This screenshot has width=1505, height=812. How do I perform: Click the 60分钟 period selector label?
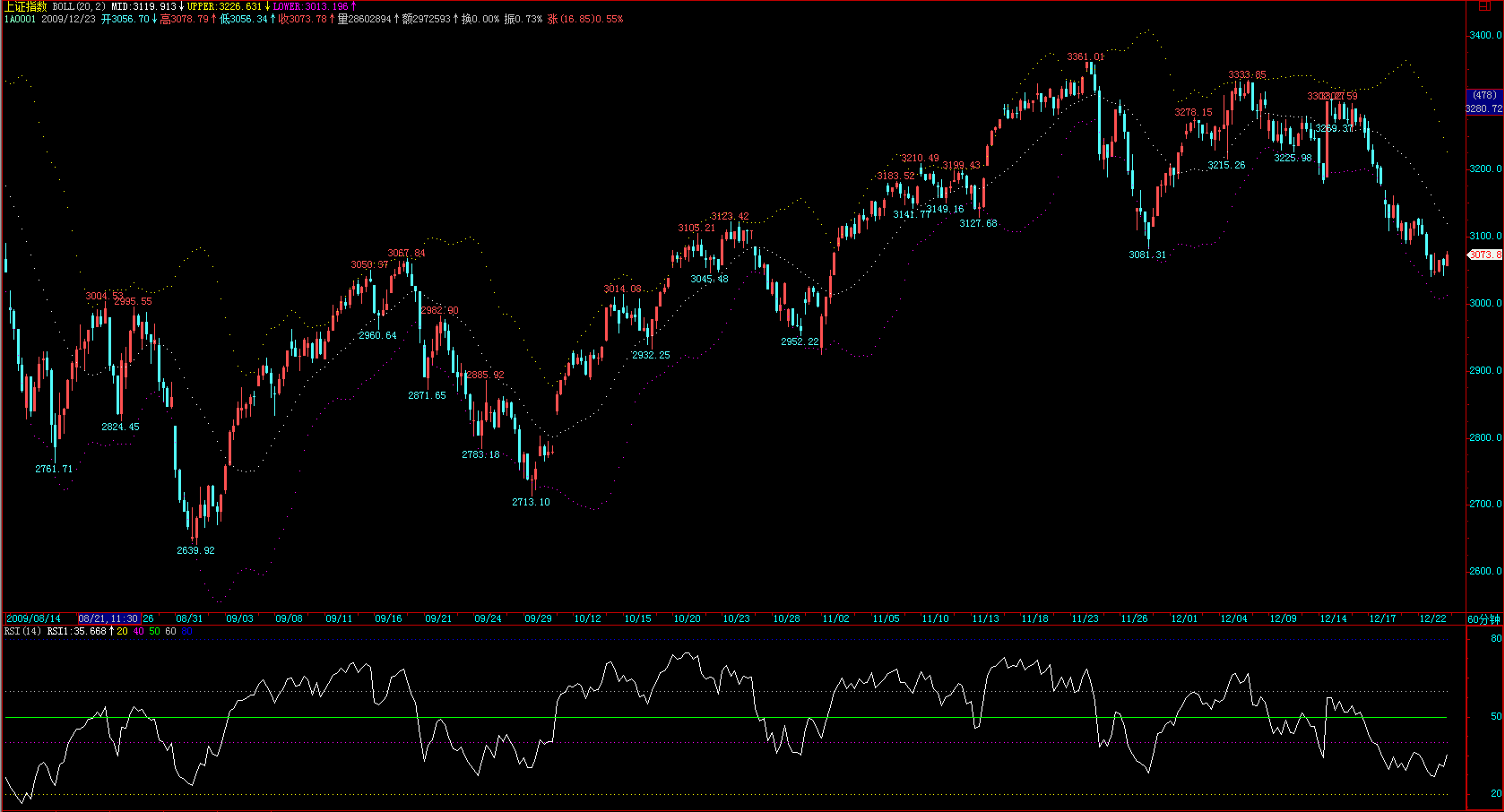(1483, 619)
